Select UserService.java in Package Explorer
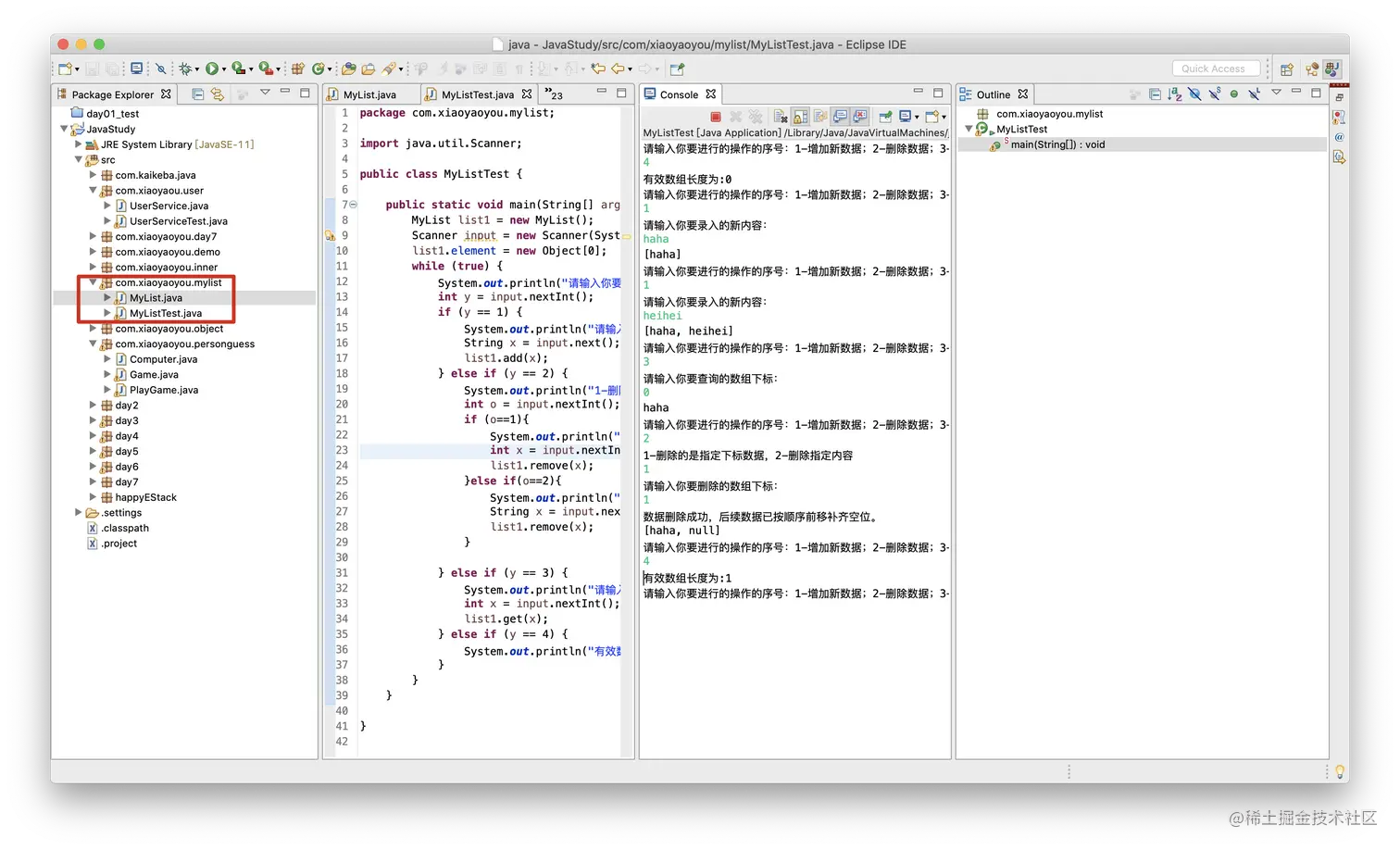1400x850 pixels. (169, 206)
